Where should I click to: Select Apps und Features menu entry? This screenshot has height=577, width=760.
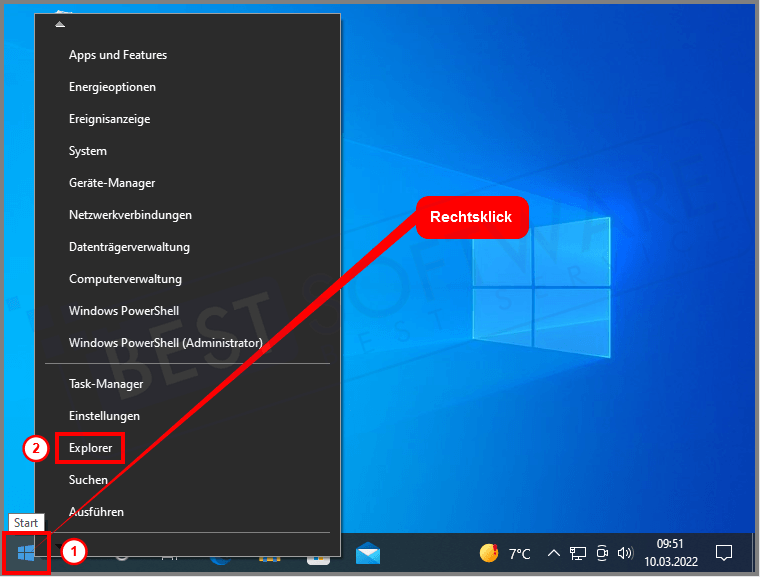[118, 55]
